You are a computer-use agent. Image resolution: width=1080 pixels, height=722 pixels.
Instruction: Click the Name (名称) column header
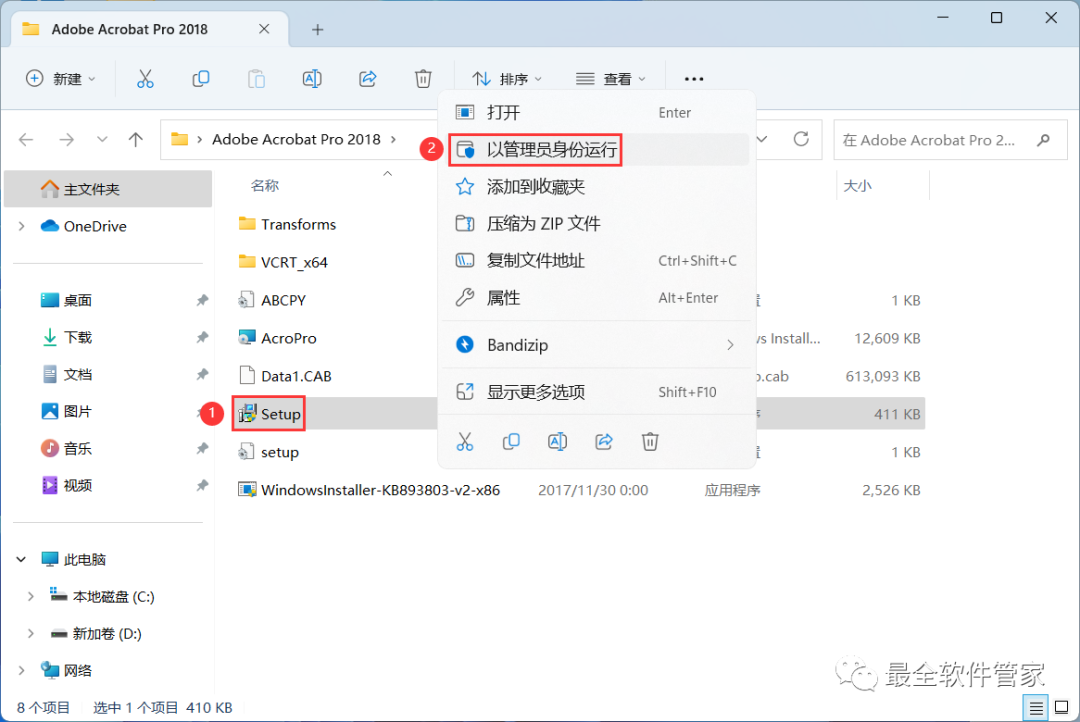pos(265,185)
